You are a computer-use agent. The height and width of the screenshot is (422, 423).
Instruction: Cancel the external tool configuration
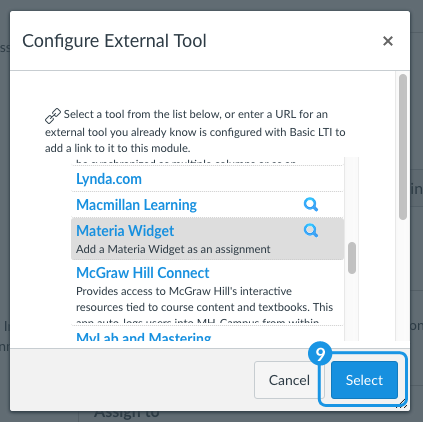(x=289, y=380)
